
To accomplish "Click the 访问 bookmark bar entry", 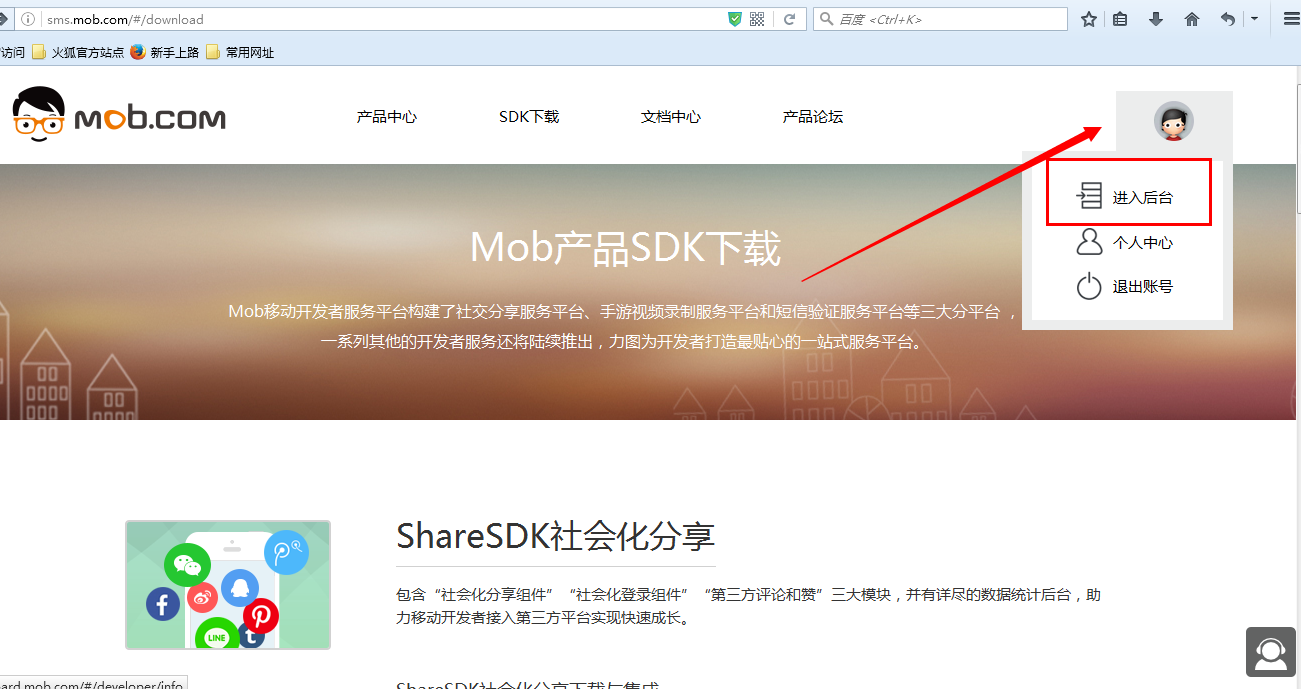I will (12, 52).
